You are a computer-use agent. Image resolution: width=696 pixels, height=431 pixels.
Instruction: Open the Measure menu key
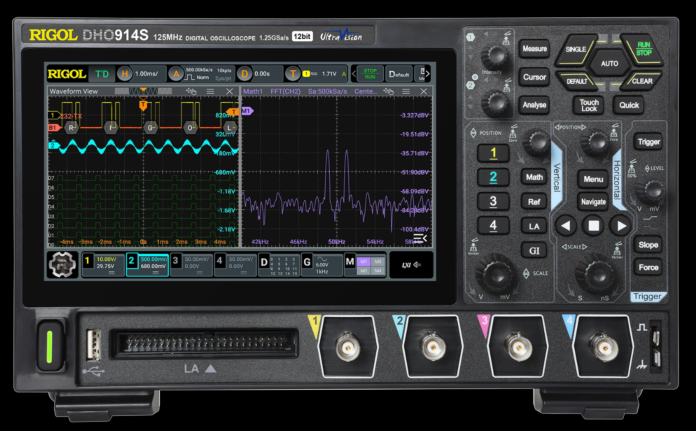coord(534,49)
